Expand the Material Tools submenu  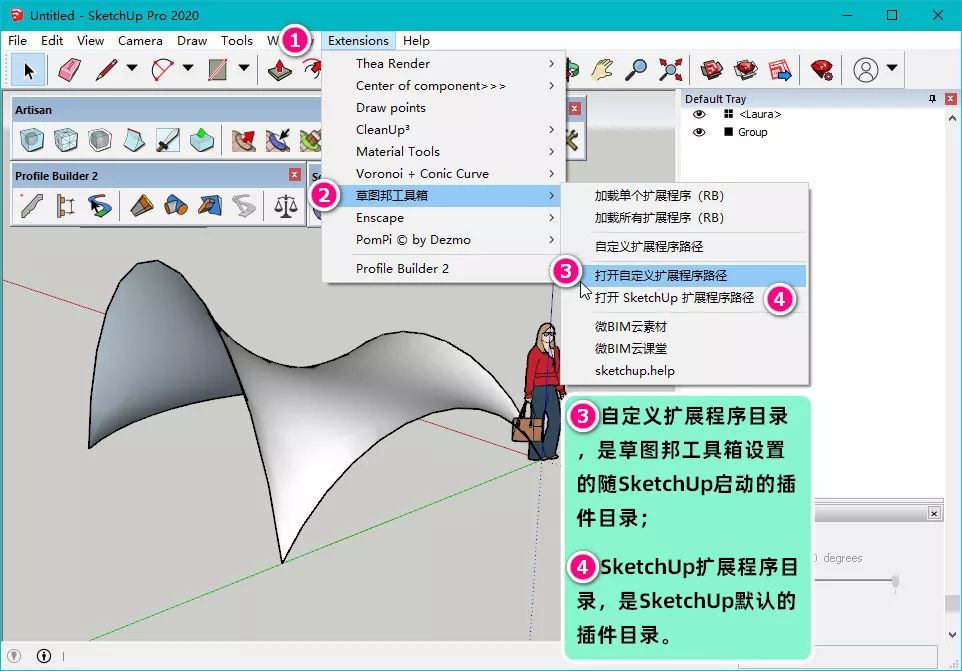click(444, 151)
